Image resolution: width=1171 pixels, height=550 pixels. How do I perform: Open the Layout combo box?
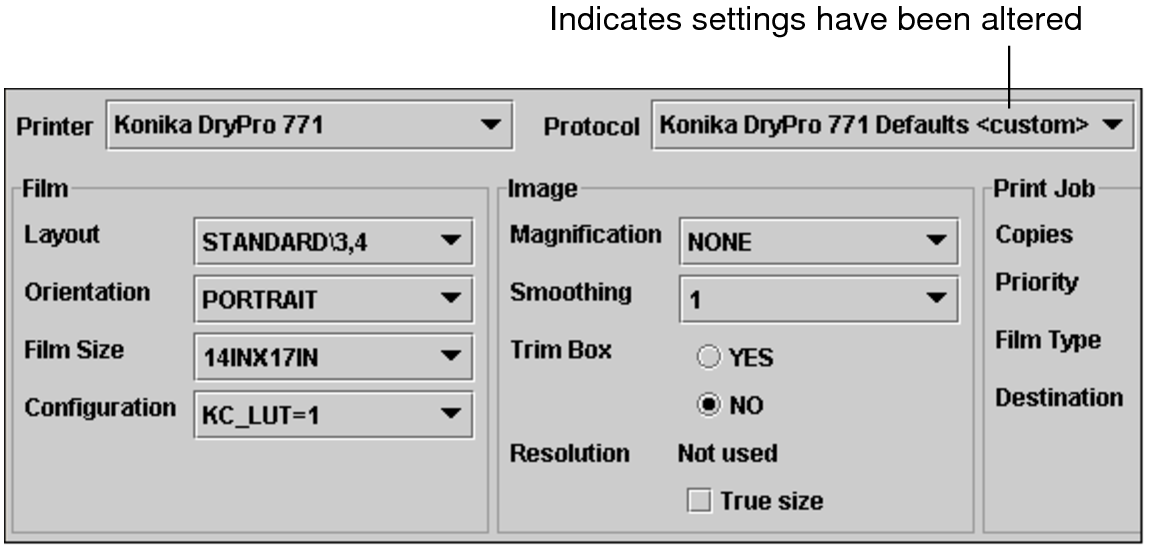(x=332, y=240)
